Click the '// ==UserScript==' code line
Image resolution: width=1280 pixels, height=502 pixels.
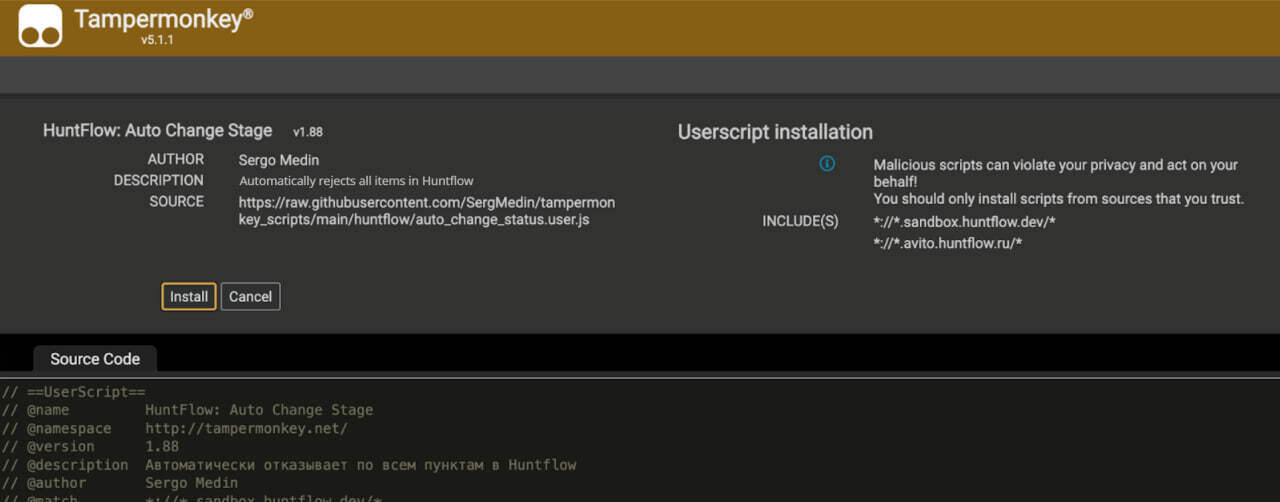[73, 391]
